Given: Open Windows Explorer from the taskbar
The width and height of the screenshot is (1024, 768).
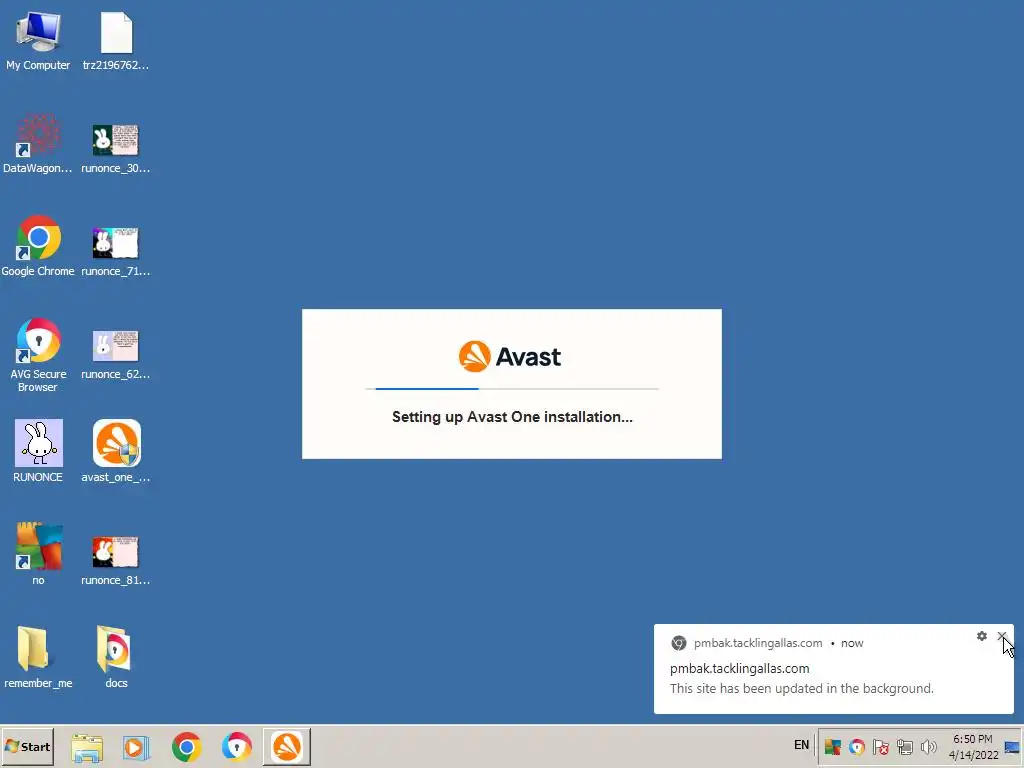Looking at the screenshot, I should coord(87,747).
